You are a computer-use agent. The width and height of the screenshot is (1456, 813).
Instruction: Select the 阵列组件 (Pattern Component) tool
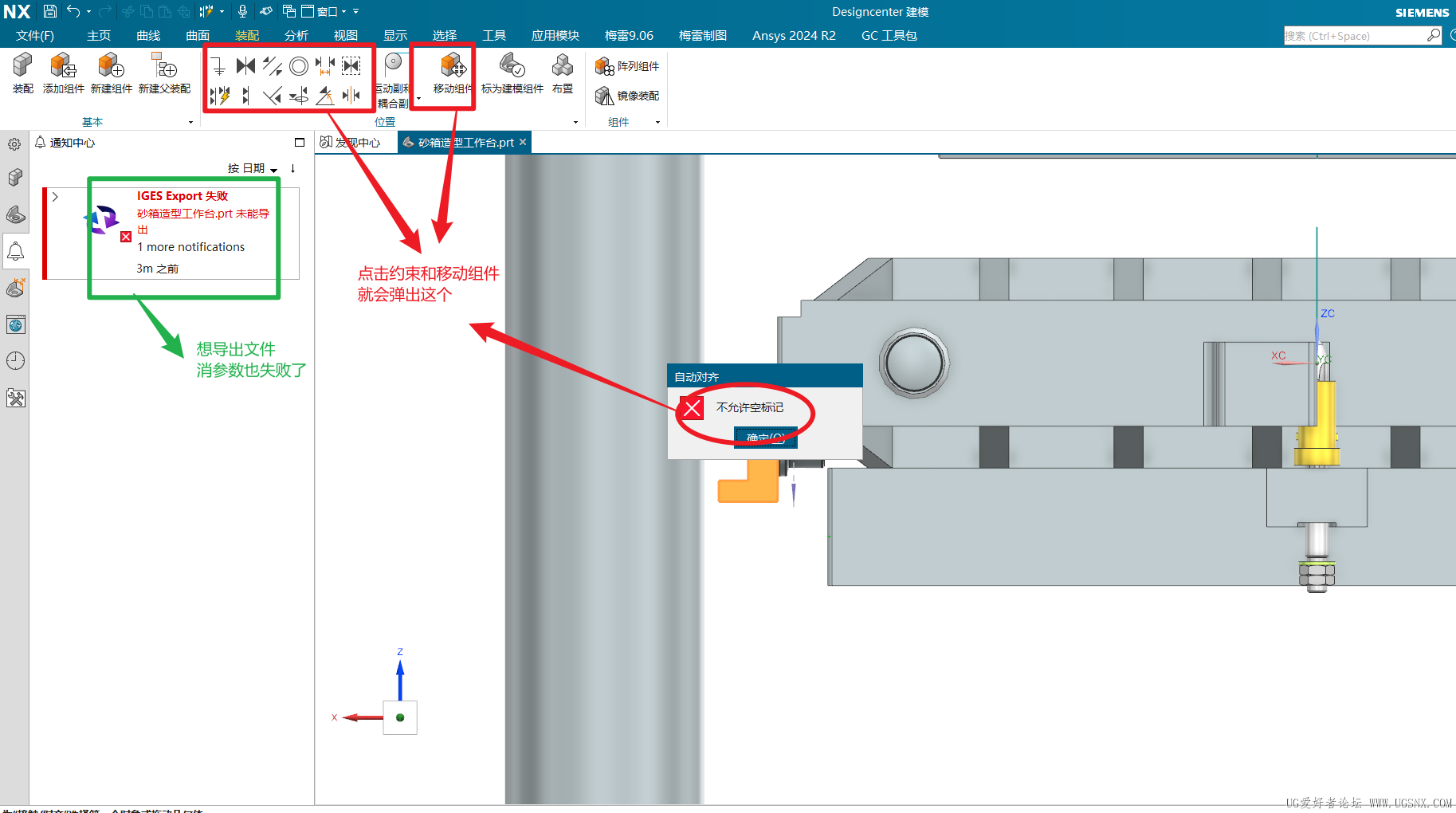pyautogui.click(x=627, y=65)
